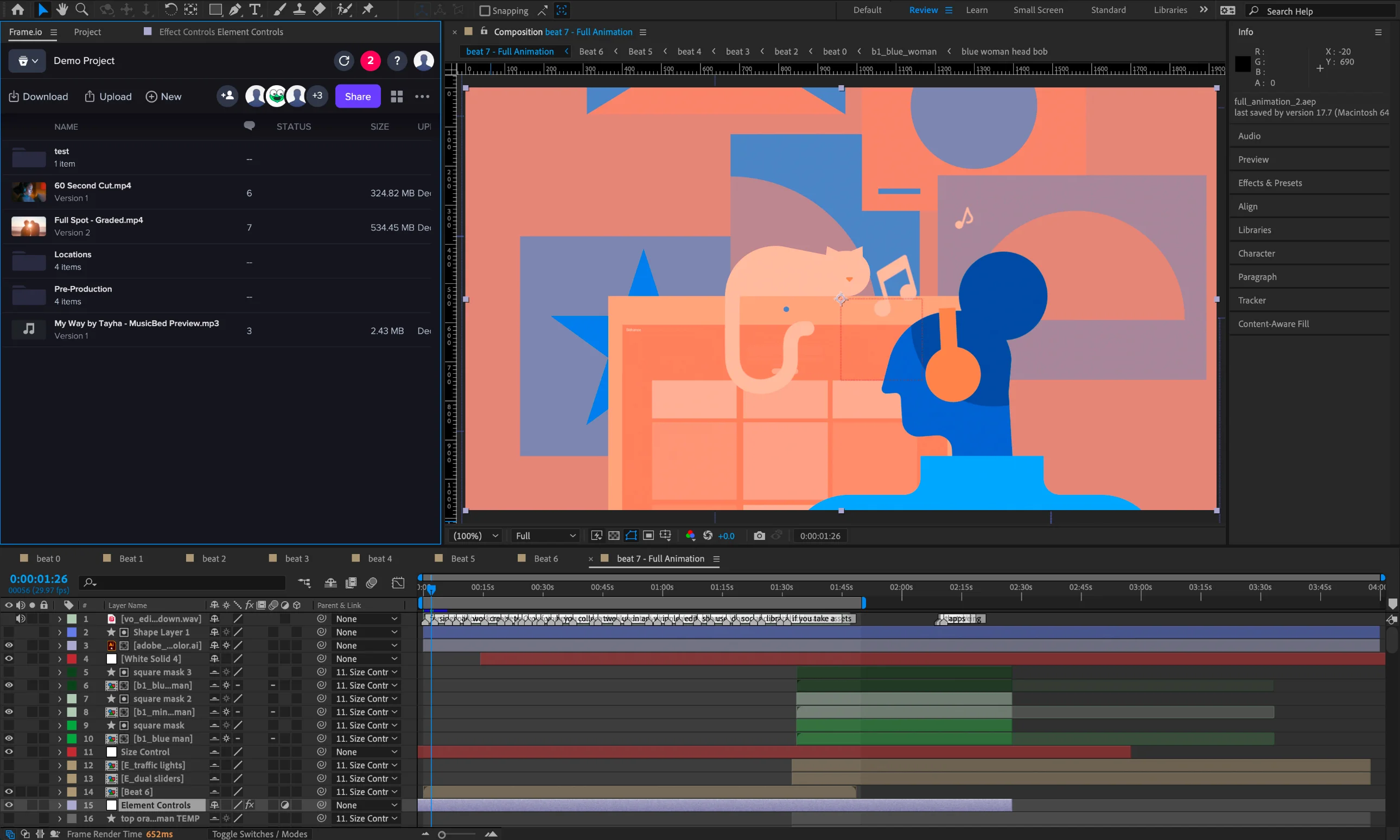Image resolution: width=1400 pixels, height=840 pixels.
Task: Click the current time display 0:00:01:26
Action: (x=38, y=578)
